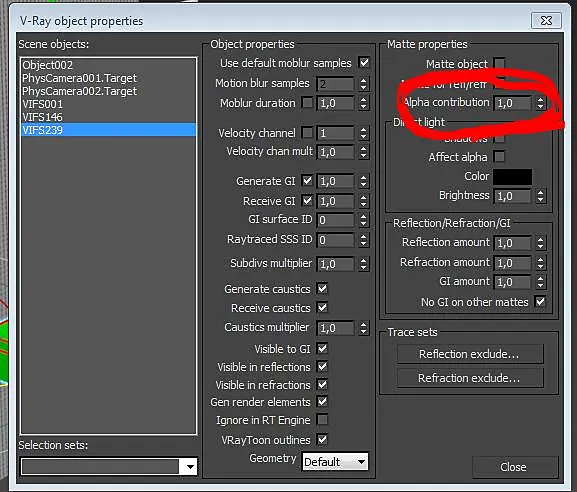Click the Subdivs multiplier field
577x492 pixels.
click(x=335, y=264)
